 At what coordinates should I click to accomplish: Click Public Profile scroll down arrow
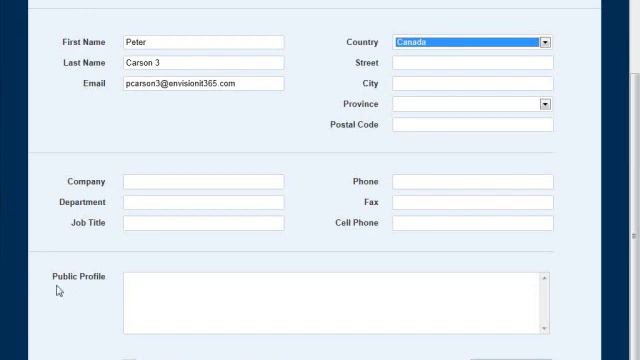pos(544,329)
